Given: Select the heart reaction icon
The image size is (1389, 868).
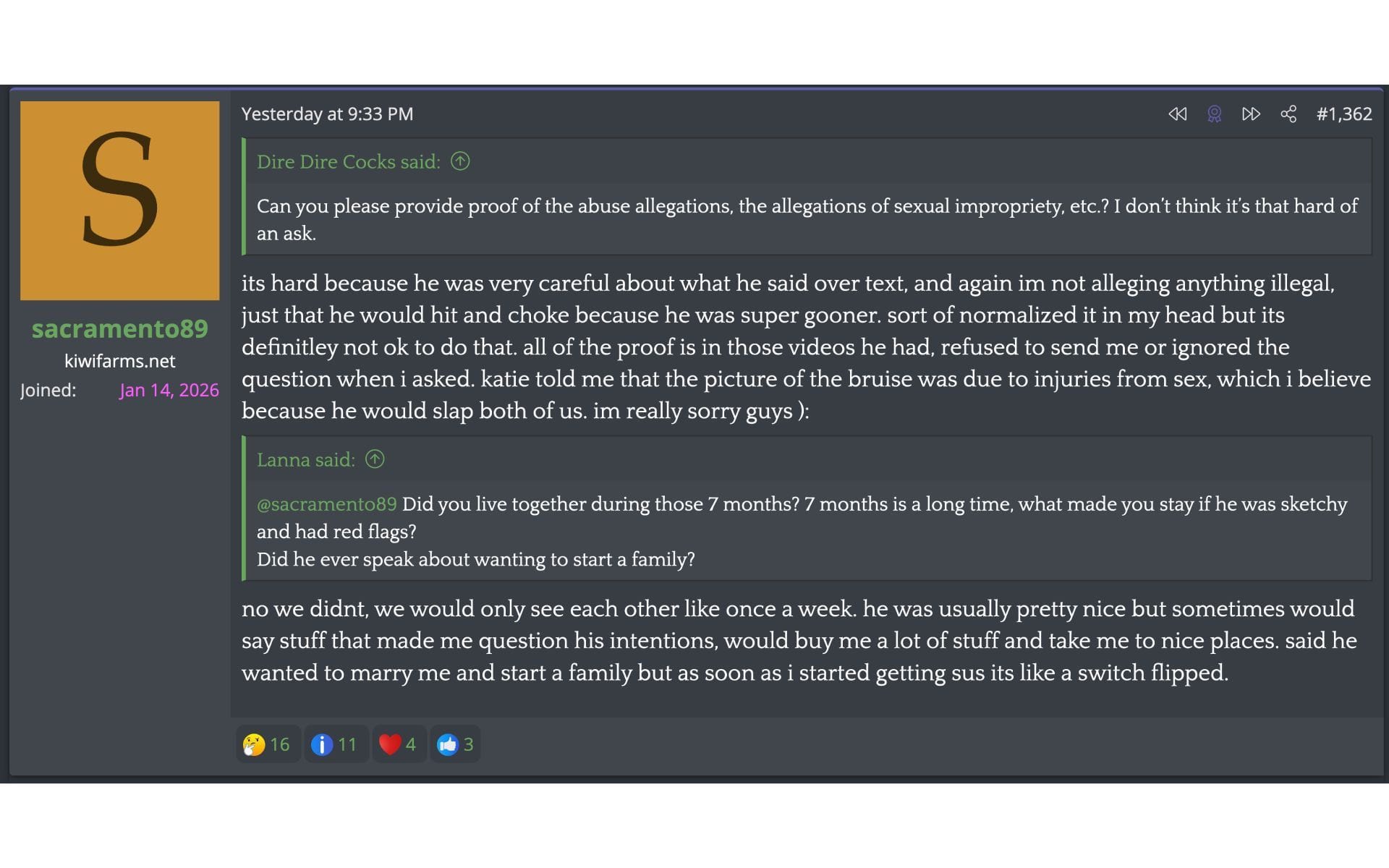Looking at the screenshot, I should point(389,744).
